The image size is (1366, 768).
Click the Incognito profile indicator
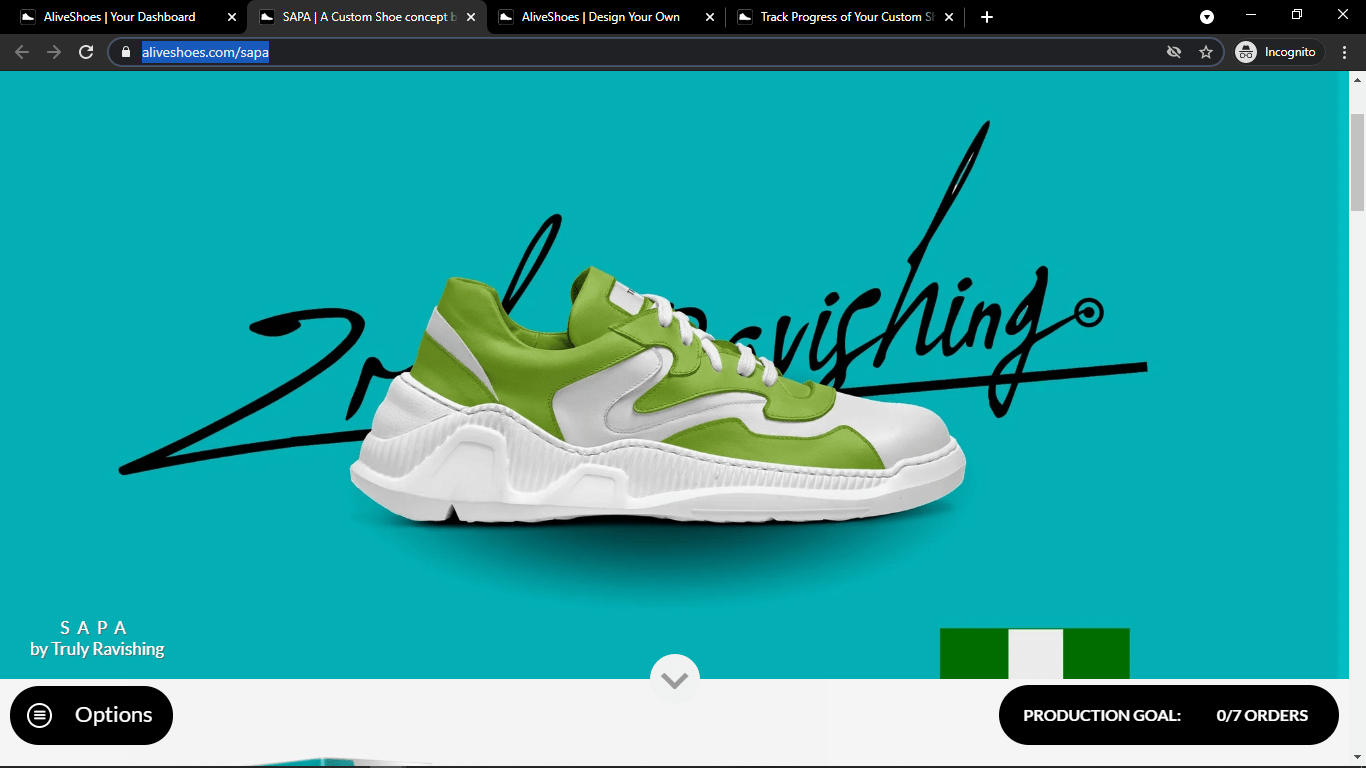point(1279,52)
